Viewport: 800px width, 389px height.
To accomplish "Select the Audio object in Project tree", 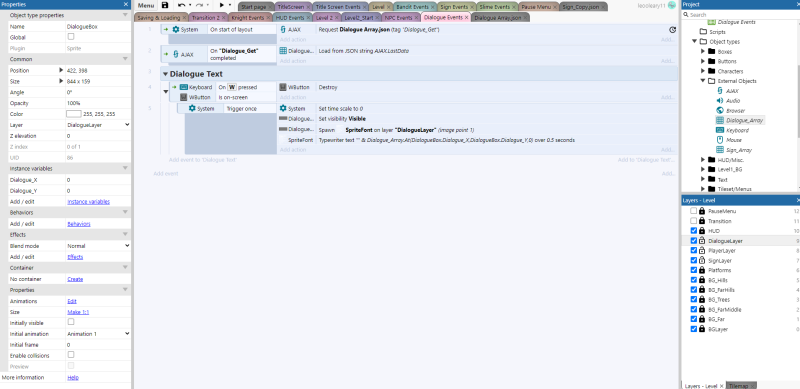I will 733,101.
